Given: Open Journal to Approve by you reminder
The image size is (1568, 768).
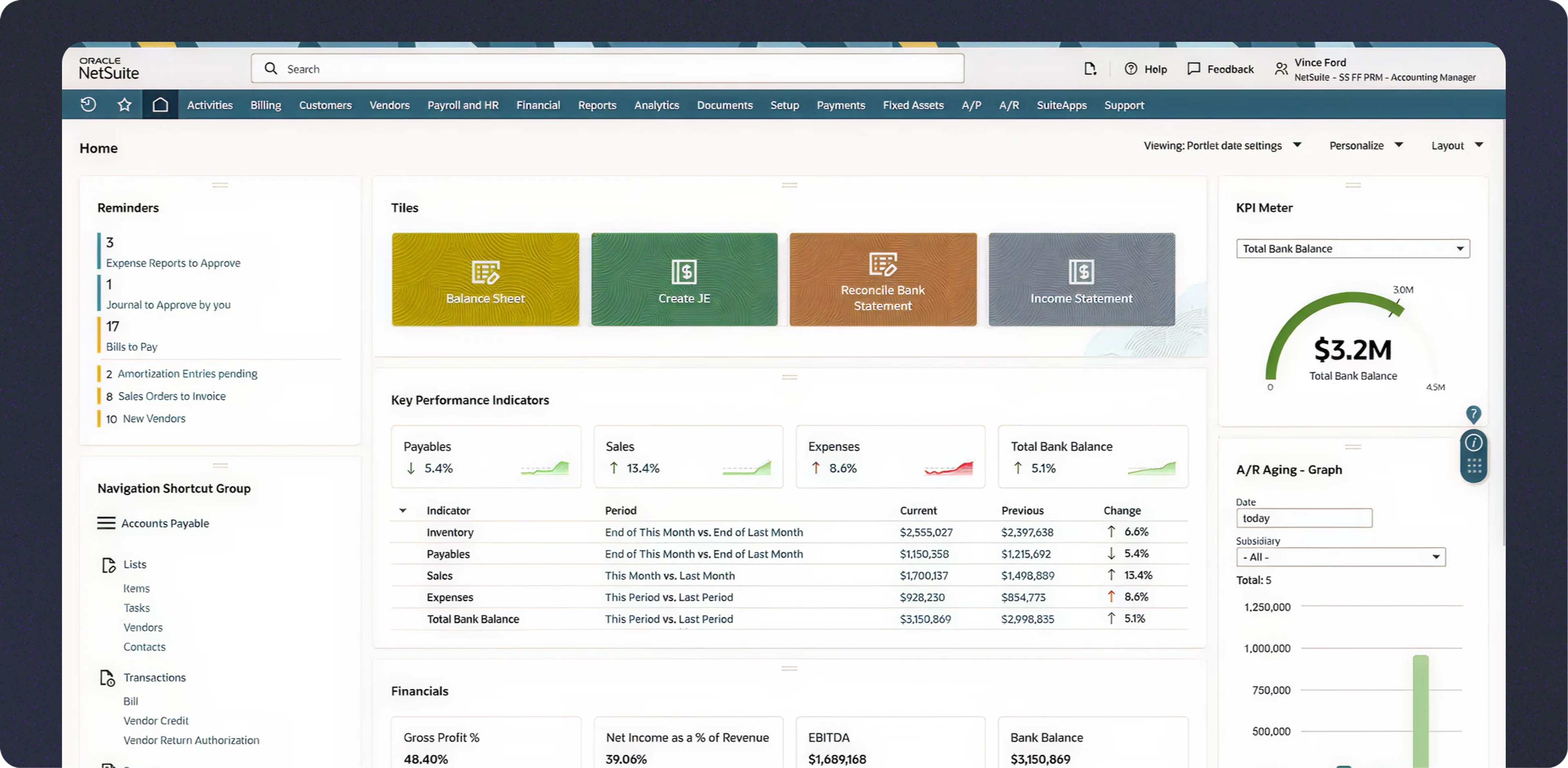Looking at the screenshot, I should pos(168,305).
